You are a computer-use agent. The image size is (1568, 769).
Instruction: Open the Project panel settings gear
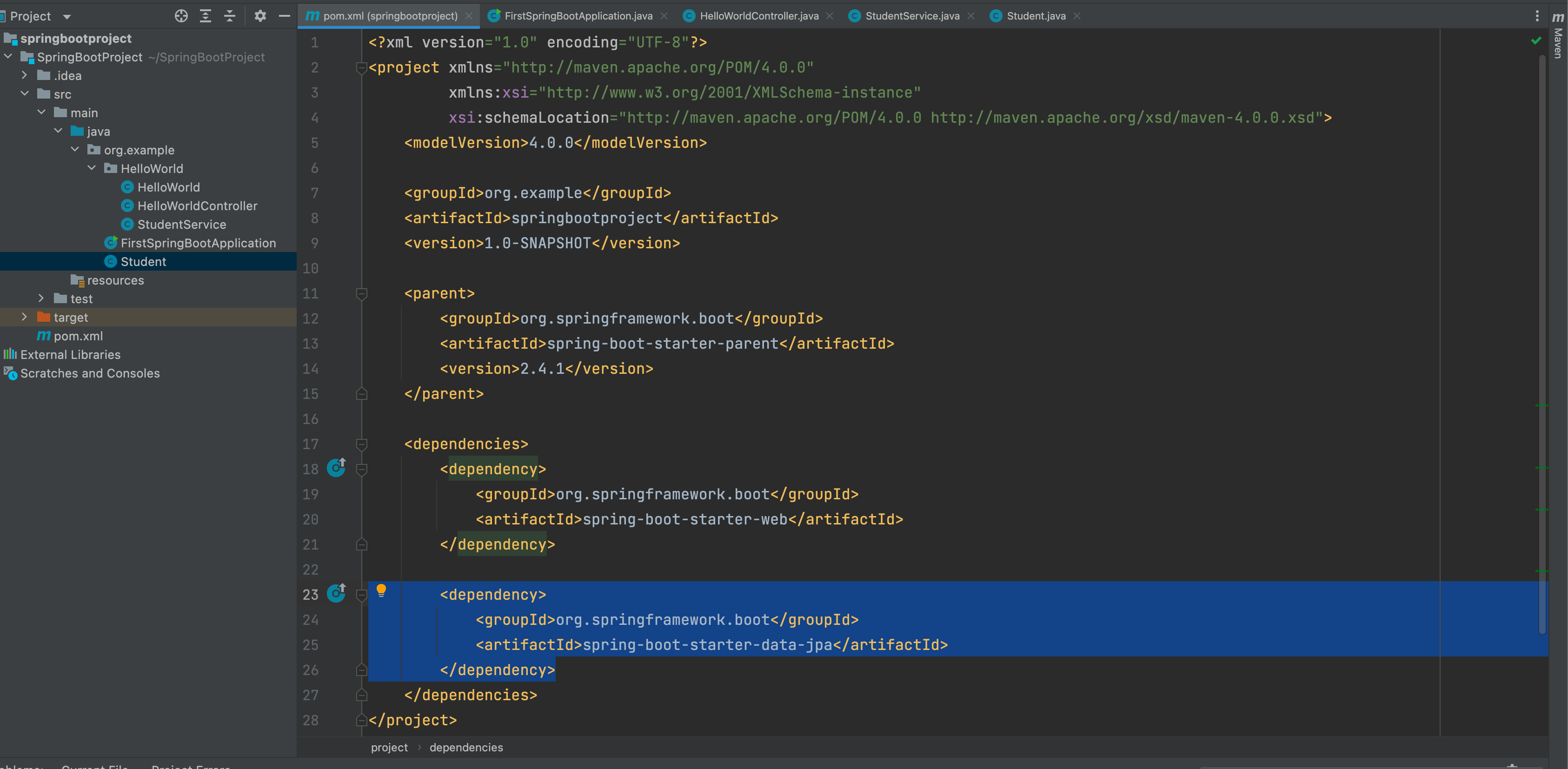coord(260,16)
